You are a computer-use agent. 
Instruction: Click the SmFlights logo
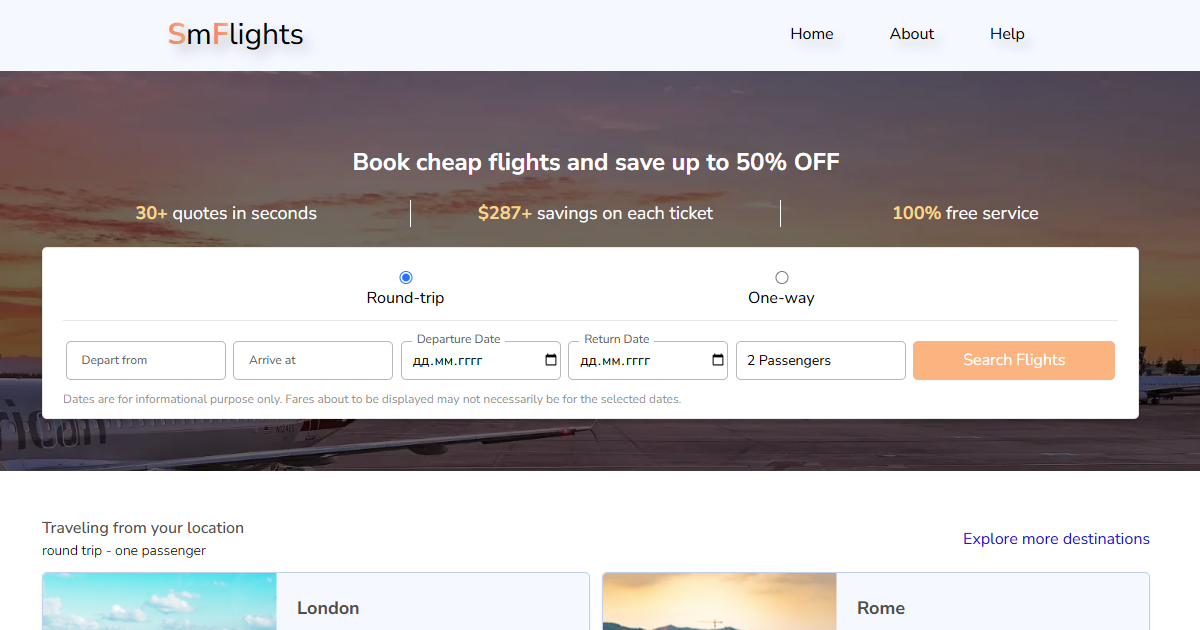pyautogui.click(x=235, y=35)
